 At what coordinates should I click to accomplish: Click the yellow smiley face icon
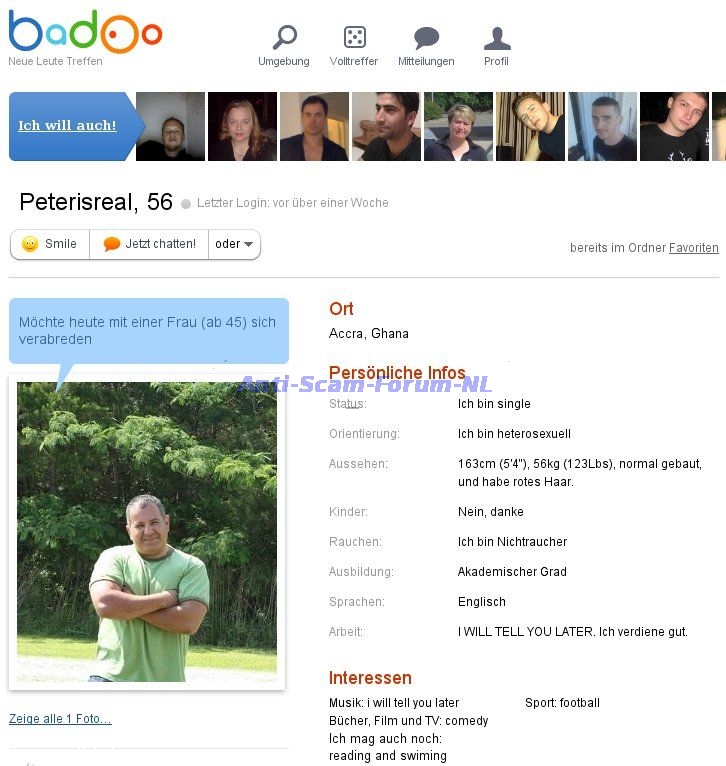30,244
